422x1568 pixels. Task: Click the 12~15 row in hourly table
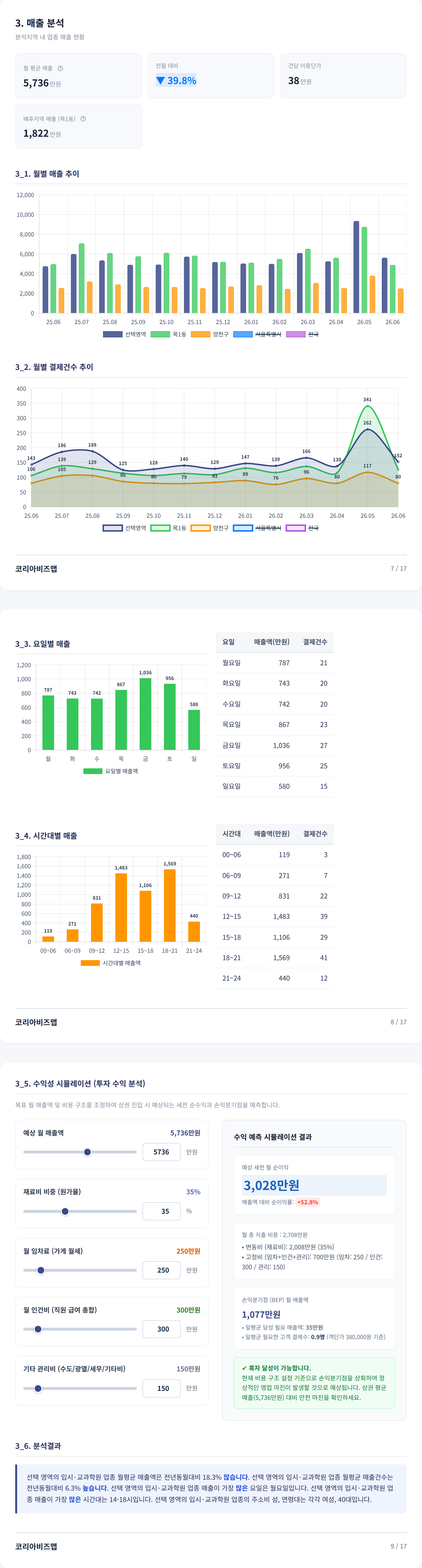275,917
